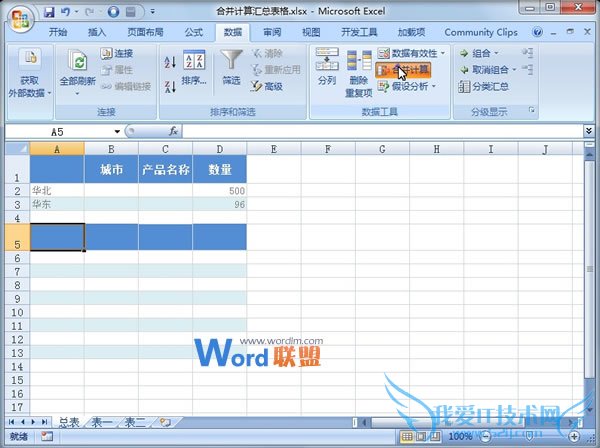Switch to Page Break Preview in status bar

(x=435, y=436)
